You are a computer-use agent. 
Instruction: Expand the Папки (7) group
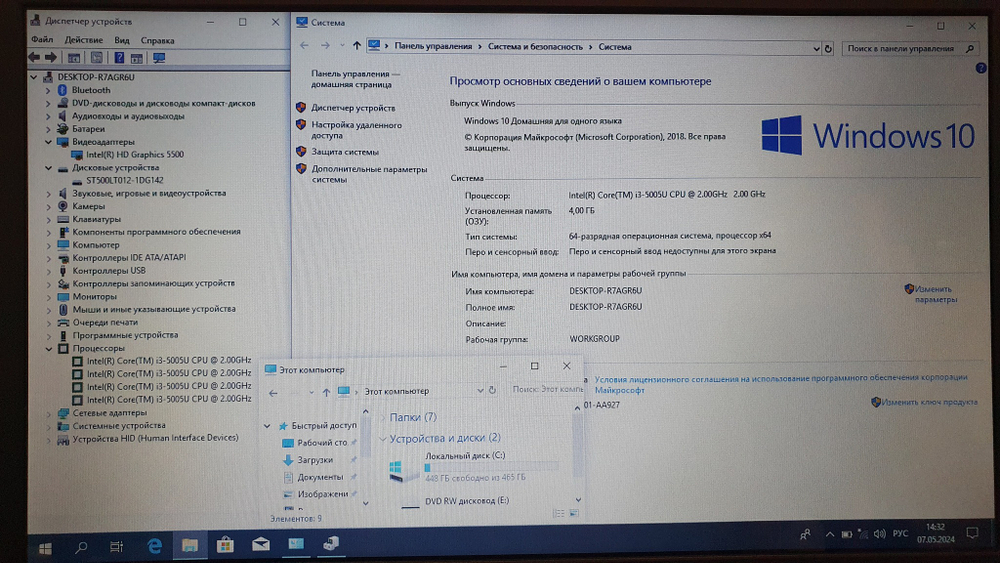(383, 417)
